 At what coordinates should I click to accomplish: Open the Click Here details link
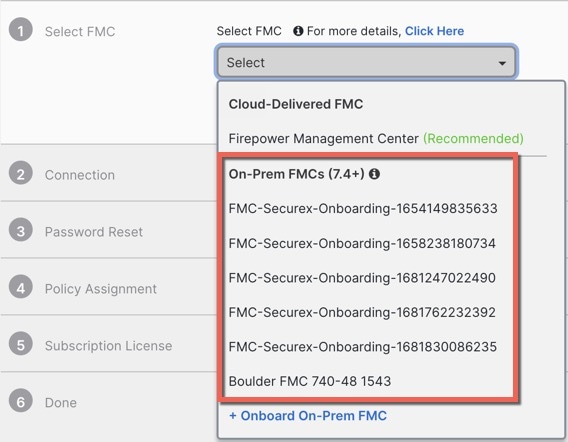434,31
